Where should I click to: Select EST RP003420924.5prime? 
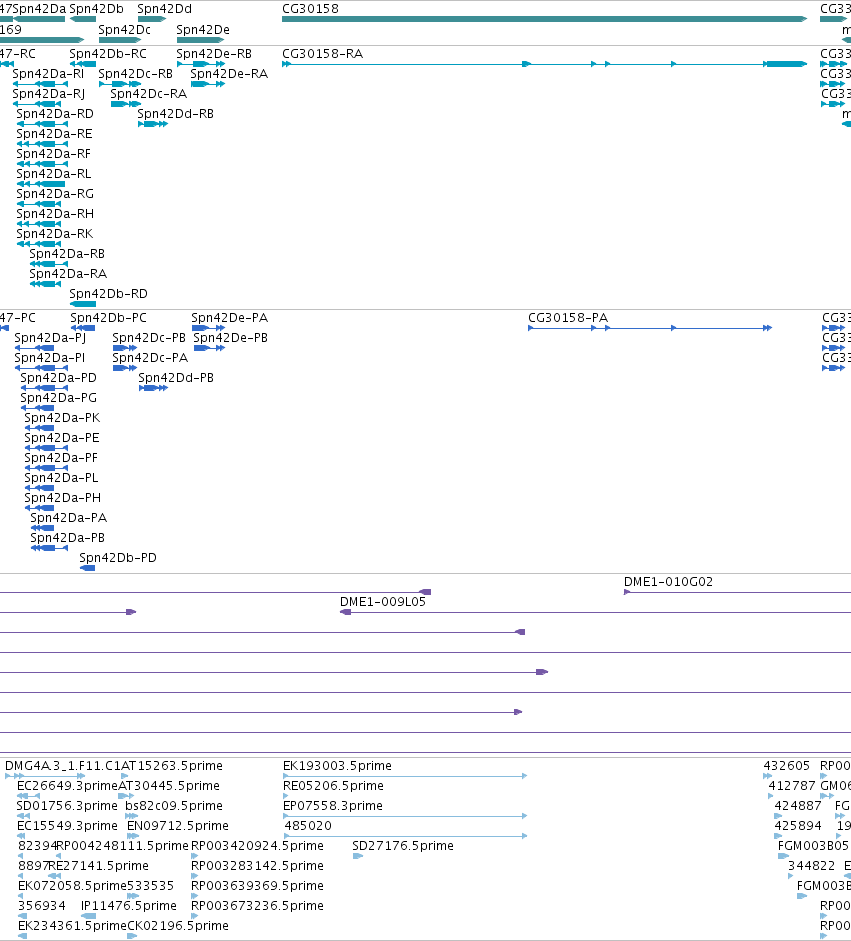(x=257, y=846)
